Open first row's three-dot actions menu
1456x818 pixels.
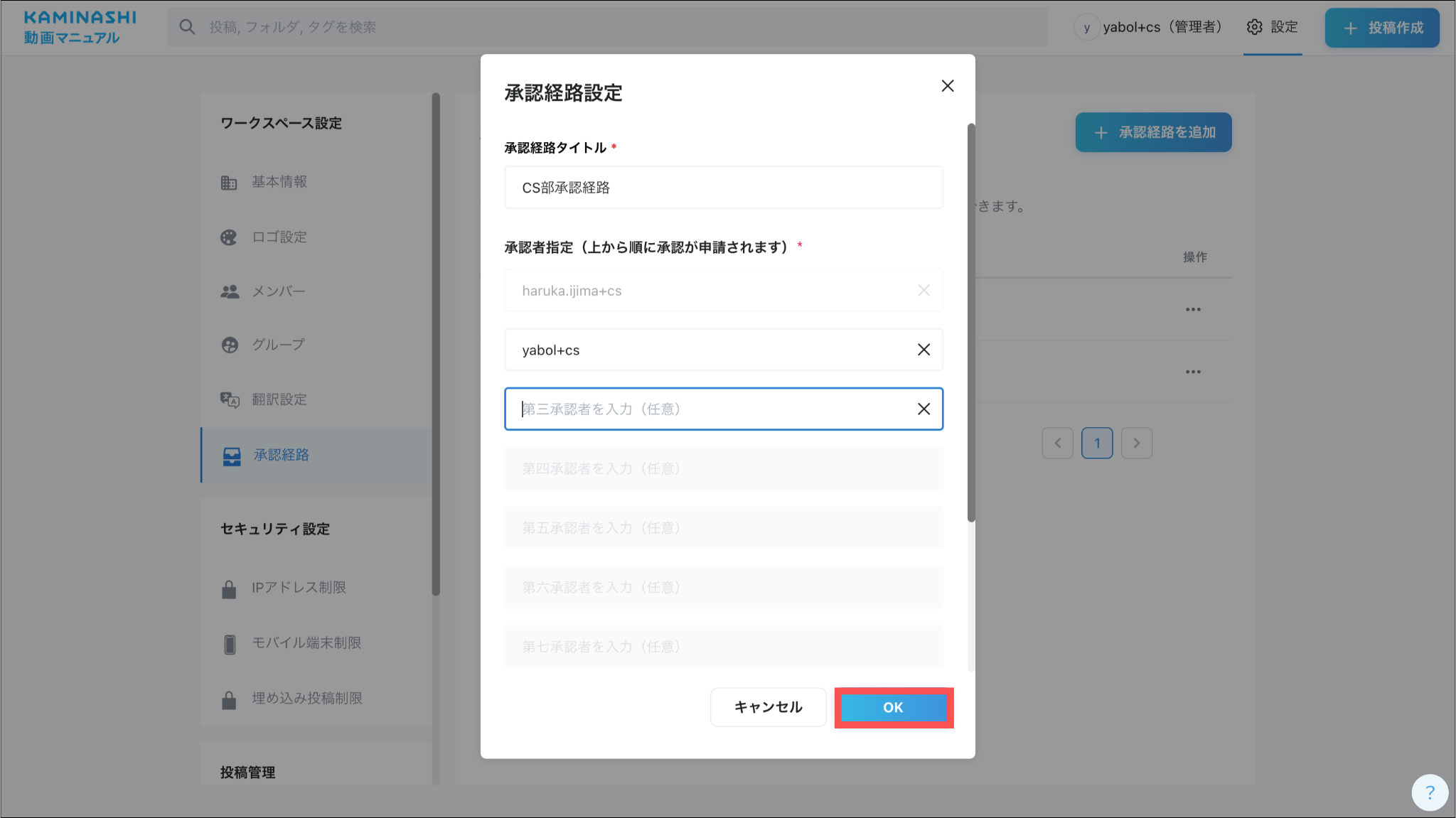click(1192, 309)
